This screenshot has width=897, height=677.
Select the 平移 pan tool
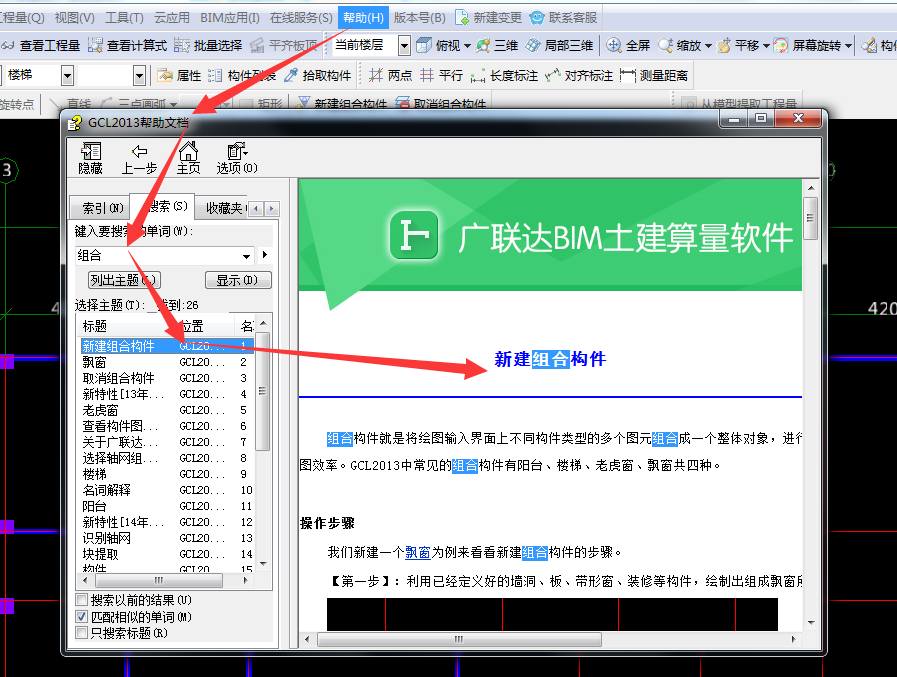(738, 45)
